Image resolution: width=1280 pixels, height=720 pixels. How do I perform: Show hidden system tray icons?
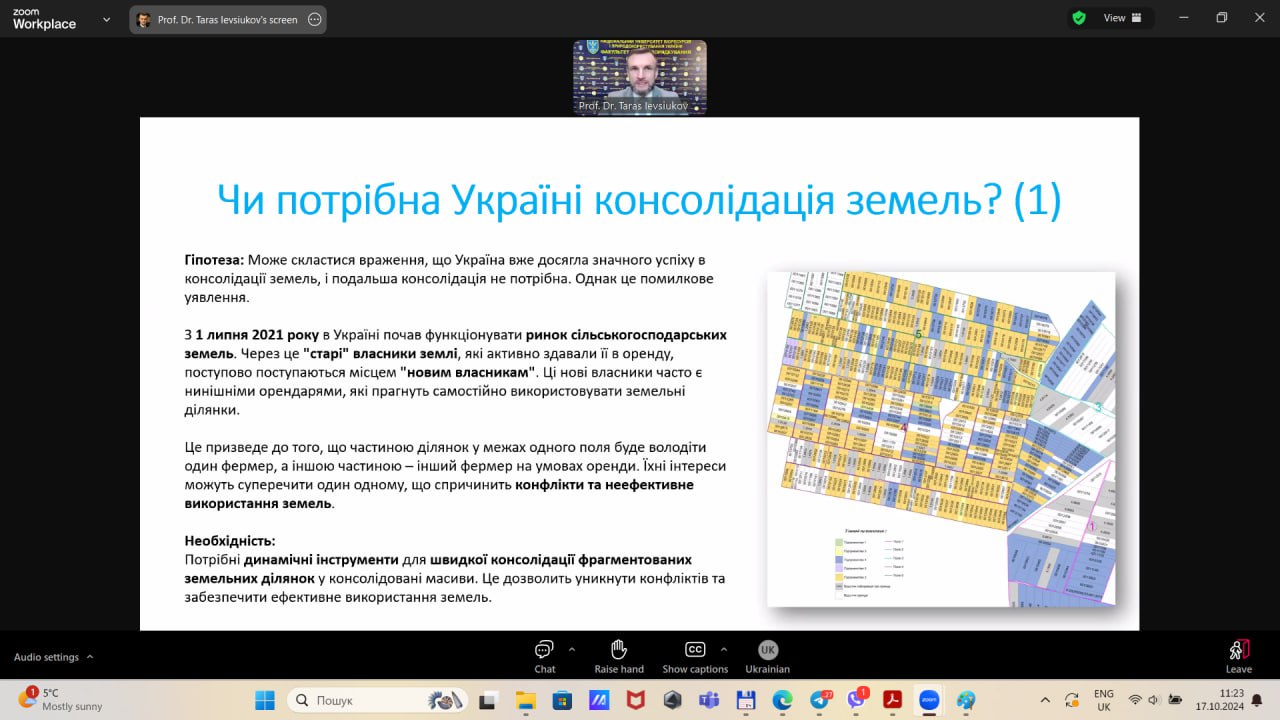(x=1046, y=700)
